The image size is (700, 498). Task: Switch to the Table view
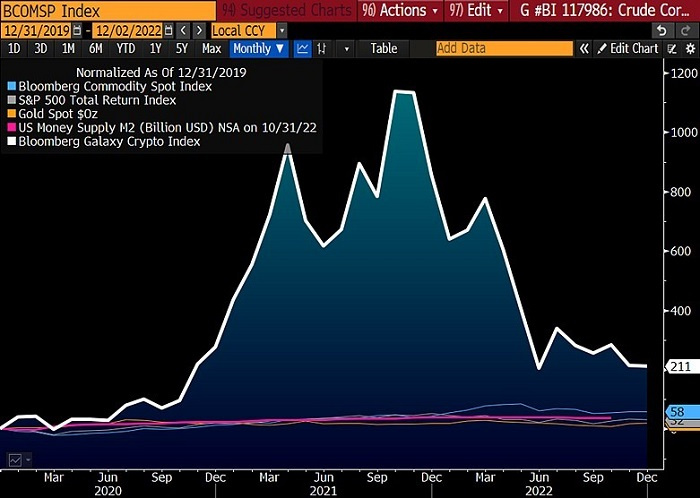(383, 48)
